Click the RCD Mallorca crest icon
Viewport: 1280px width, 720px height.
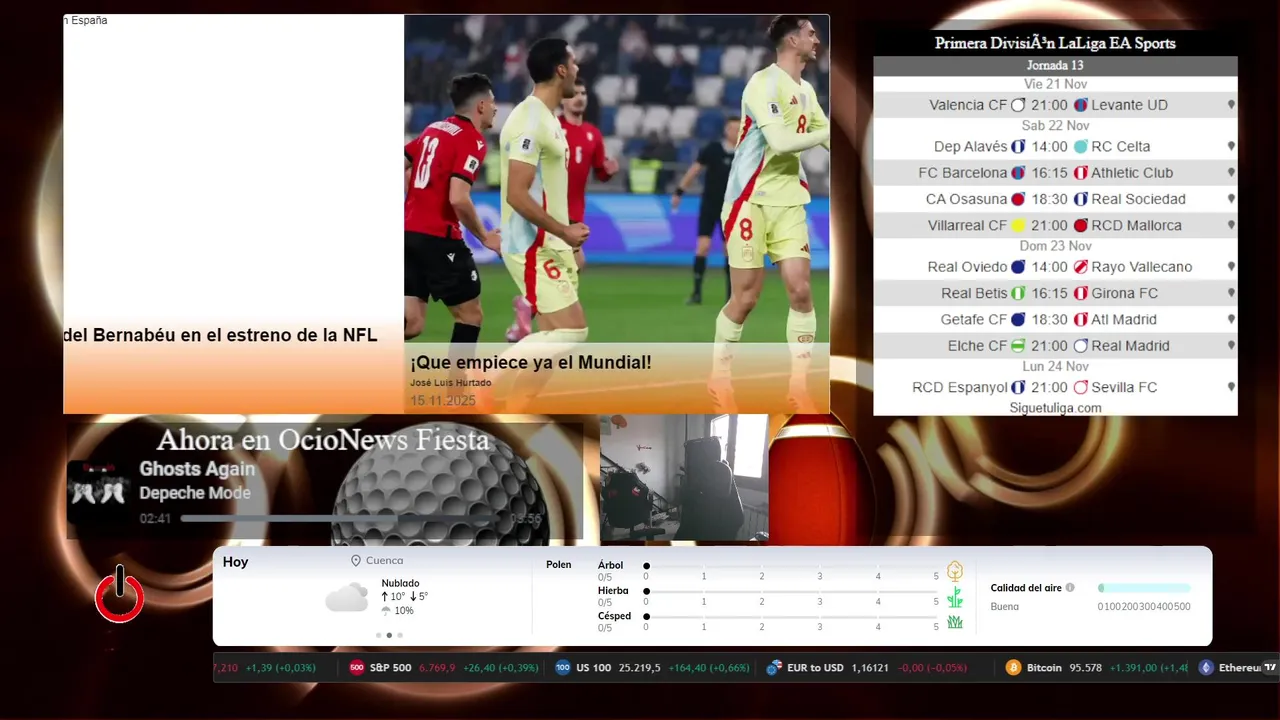point(1080,226)
